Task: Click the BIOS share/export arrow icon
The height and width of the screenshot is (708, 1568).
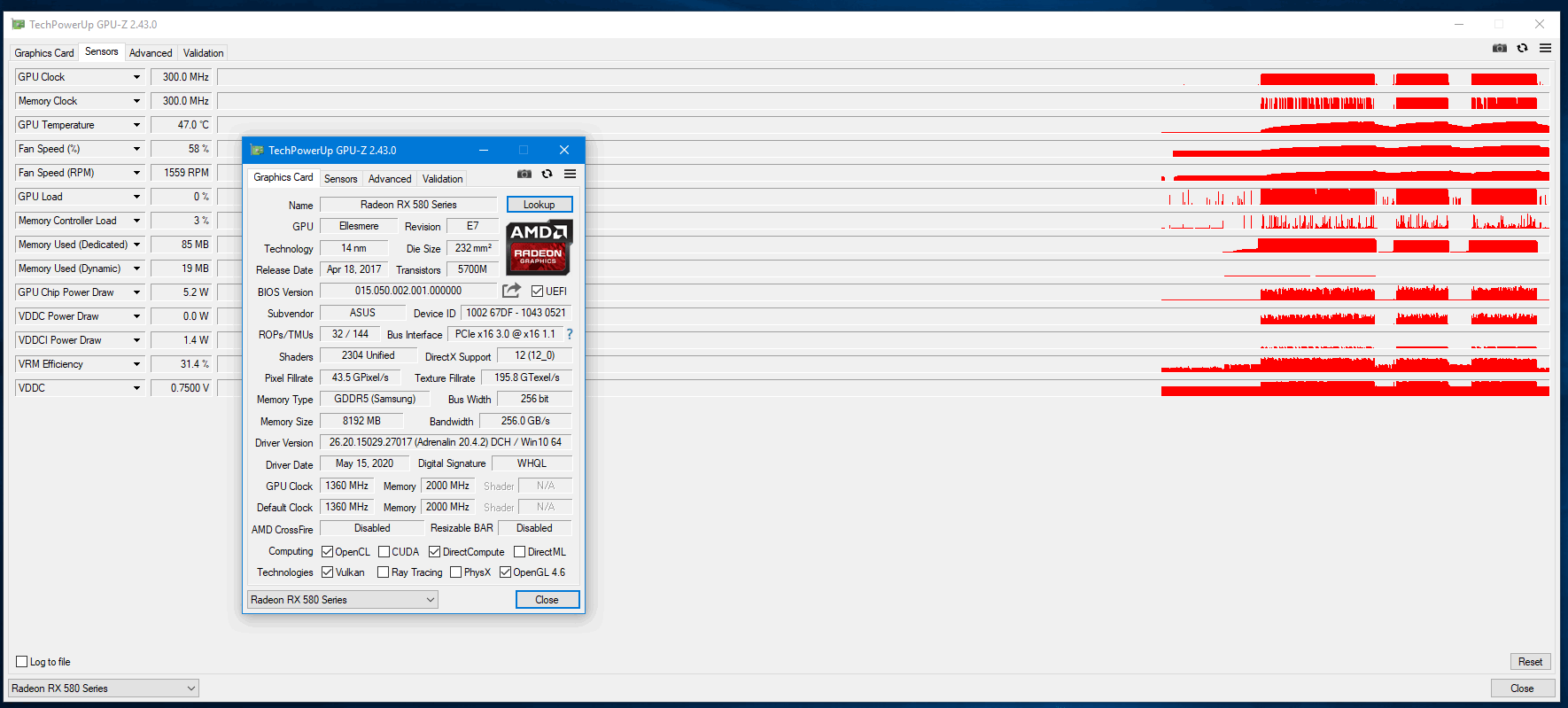Action: coord(511,291)
